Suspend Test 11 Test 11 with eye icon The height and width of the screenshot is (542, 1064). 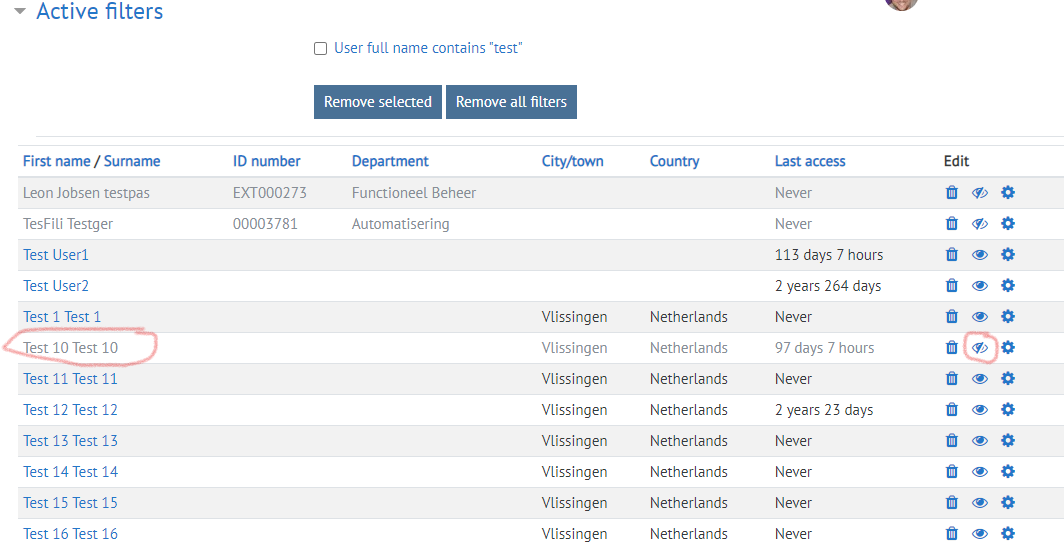[979, 379]
